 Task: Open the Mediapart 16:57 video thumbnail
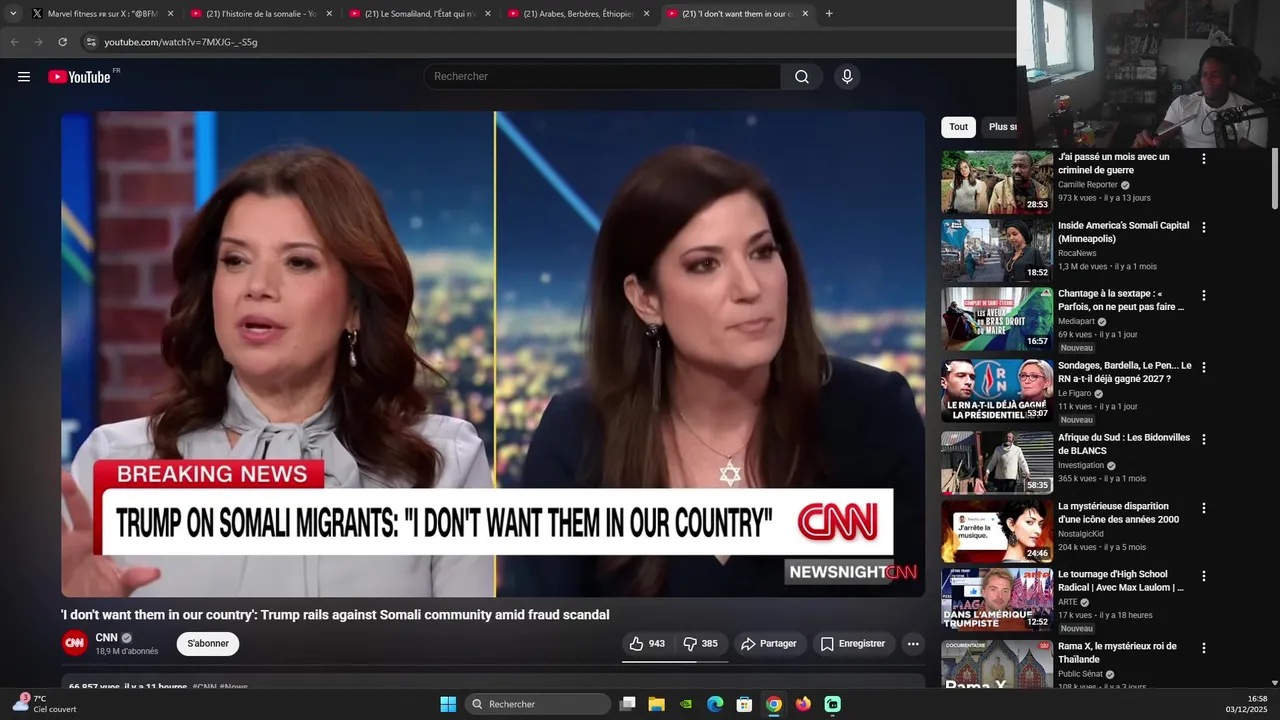(997, 319)
